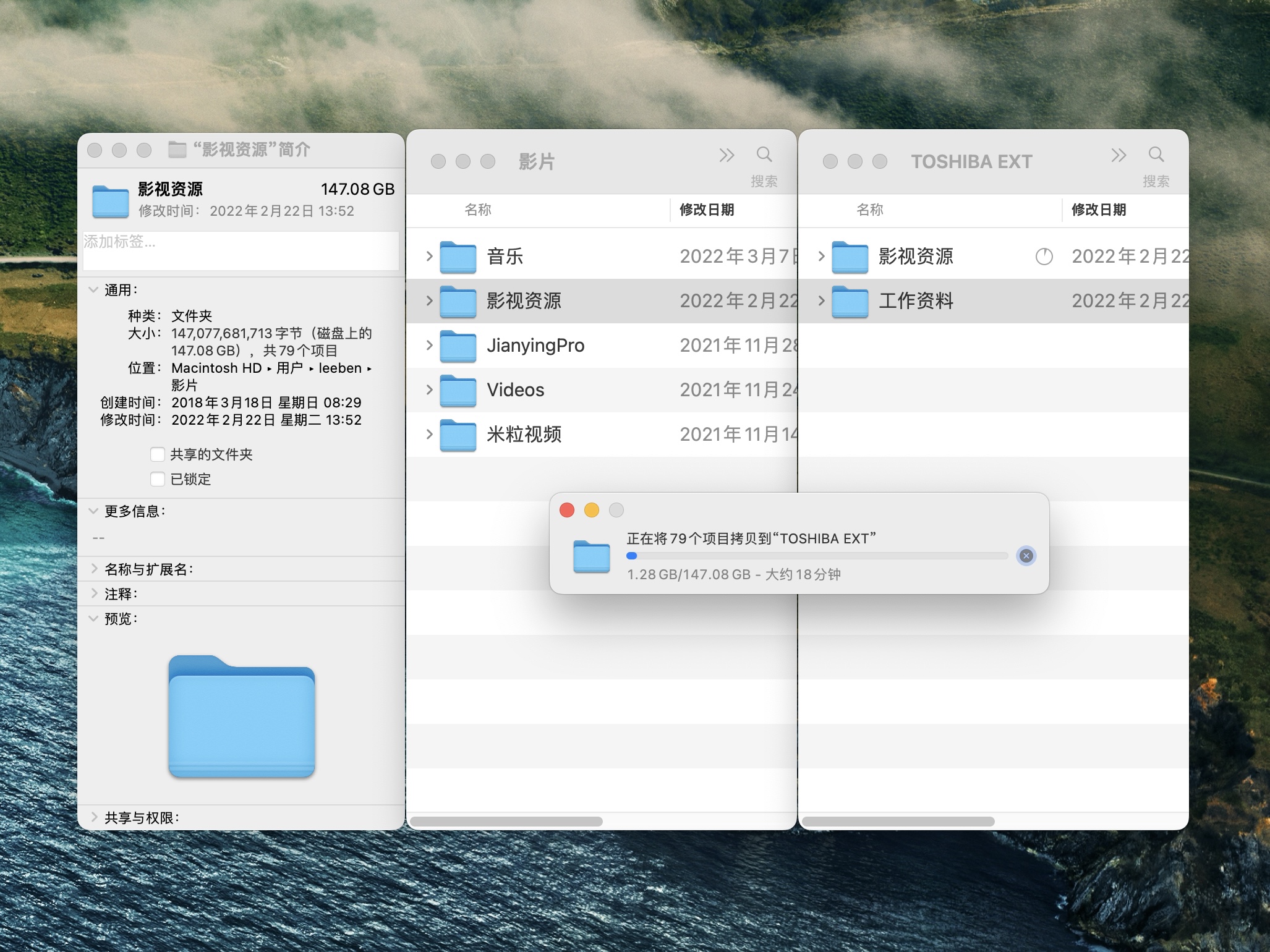1270x952 pixels.
Task: Click the folder proxy icon in the Get Info title bar
Action: (176, 150)
